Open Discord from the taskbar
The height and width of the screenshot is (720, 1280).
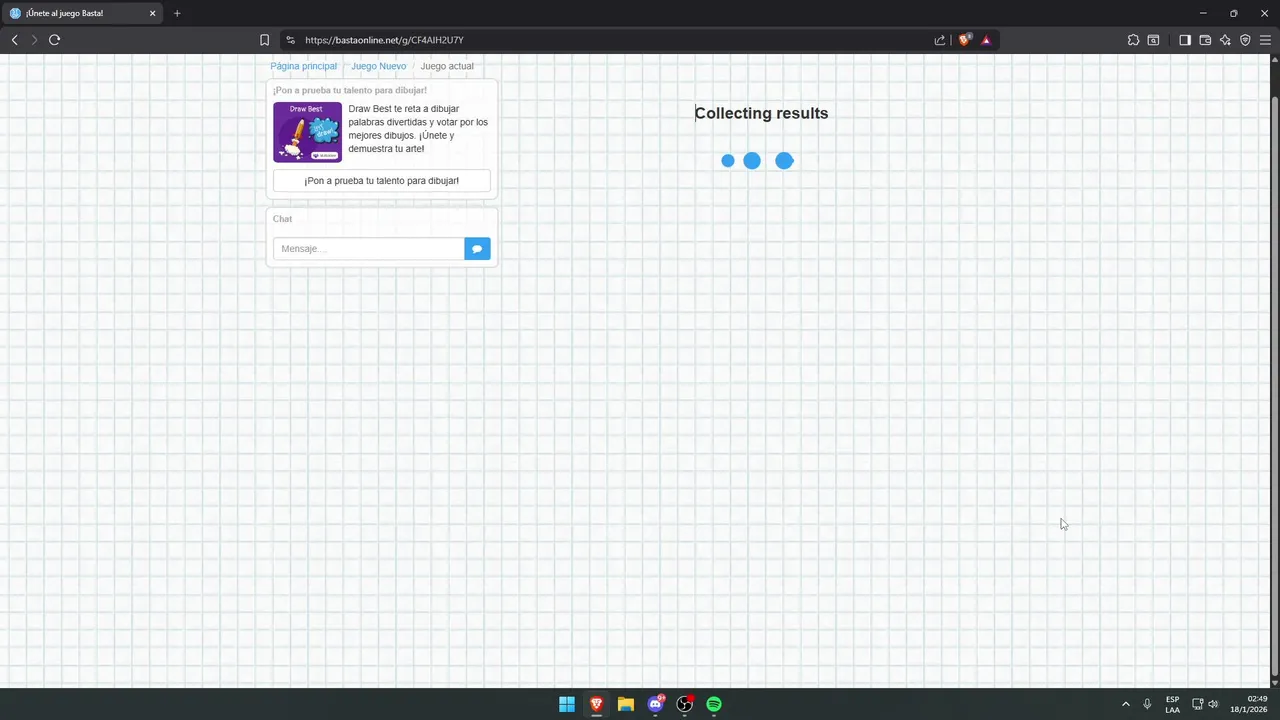pos(655,704)
